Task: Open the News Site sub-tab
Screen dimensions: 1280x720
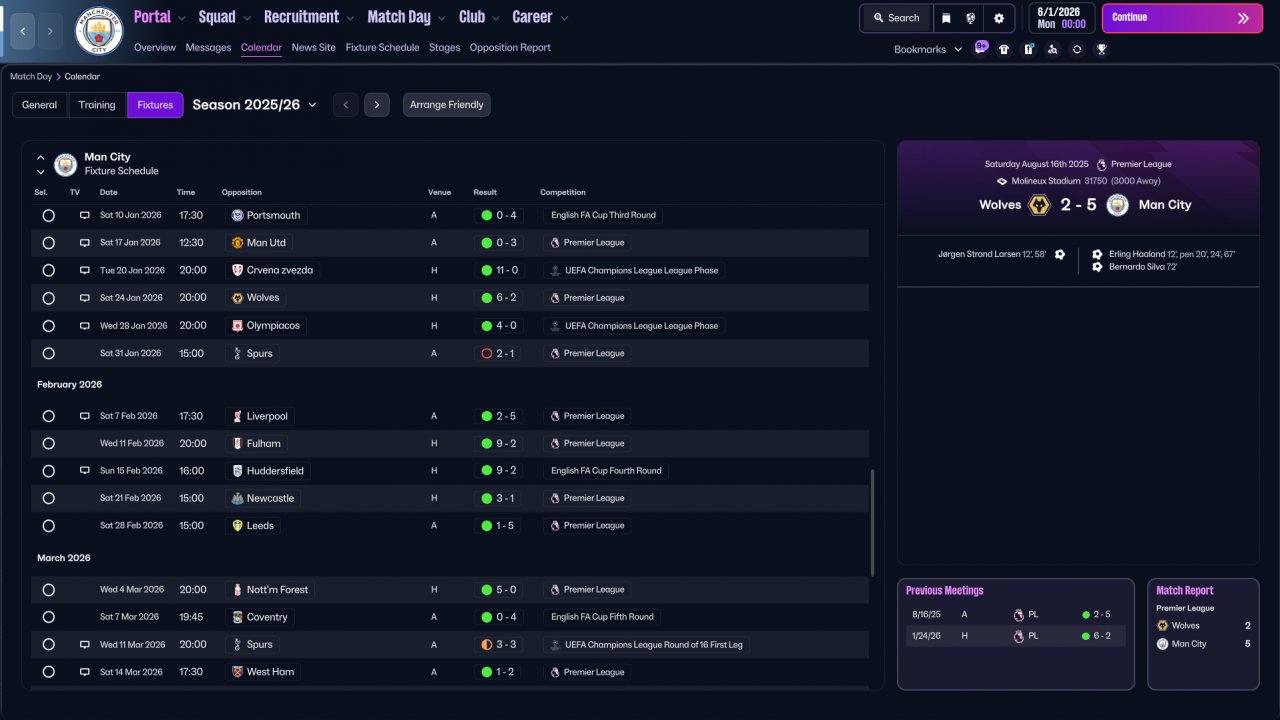Action: [x=314, y=47]
